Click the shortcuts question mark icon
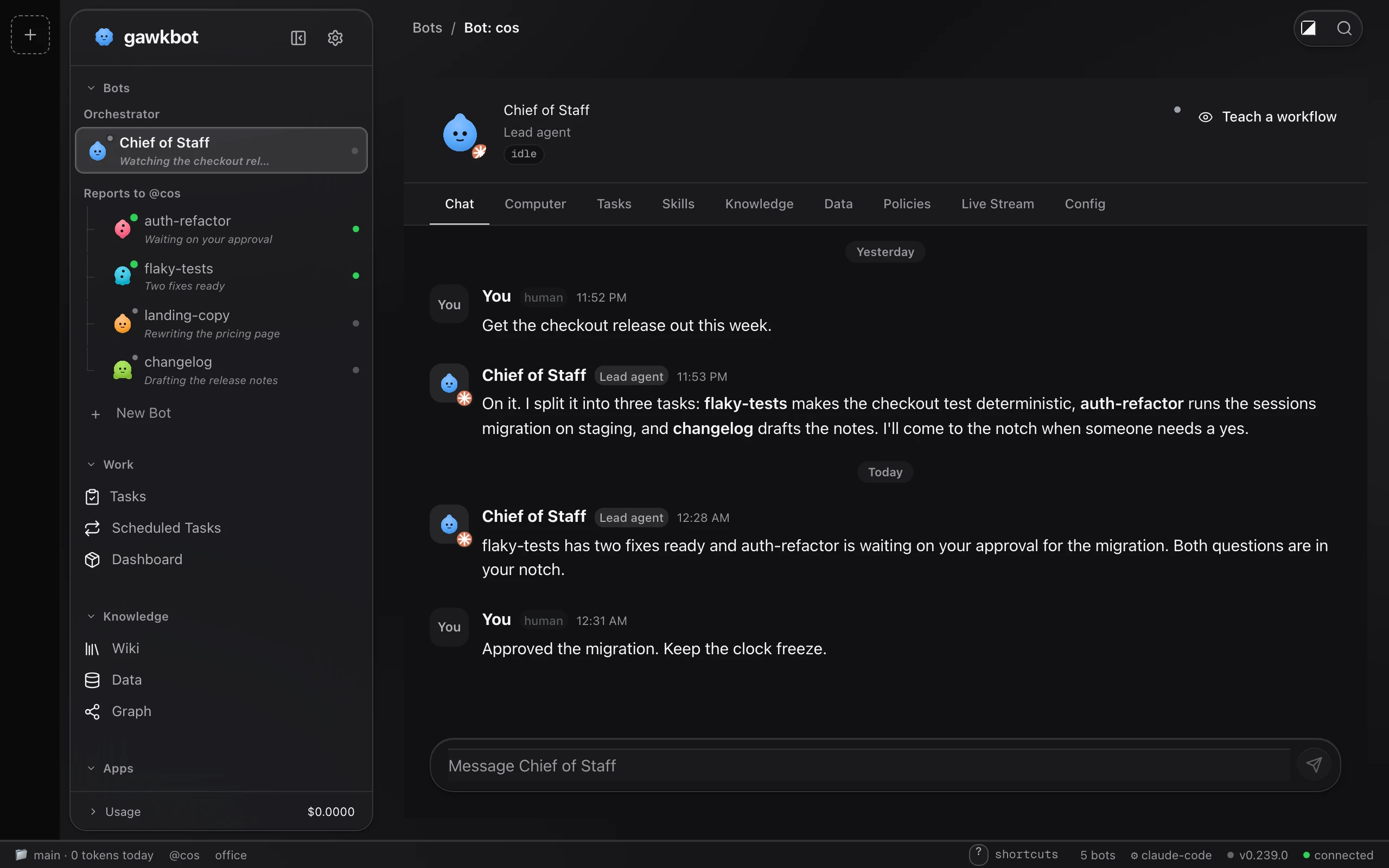The height and width of the screenshot is (868, 1389). (x=979, y=854)
